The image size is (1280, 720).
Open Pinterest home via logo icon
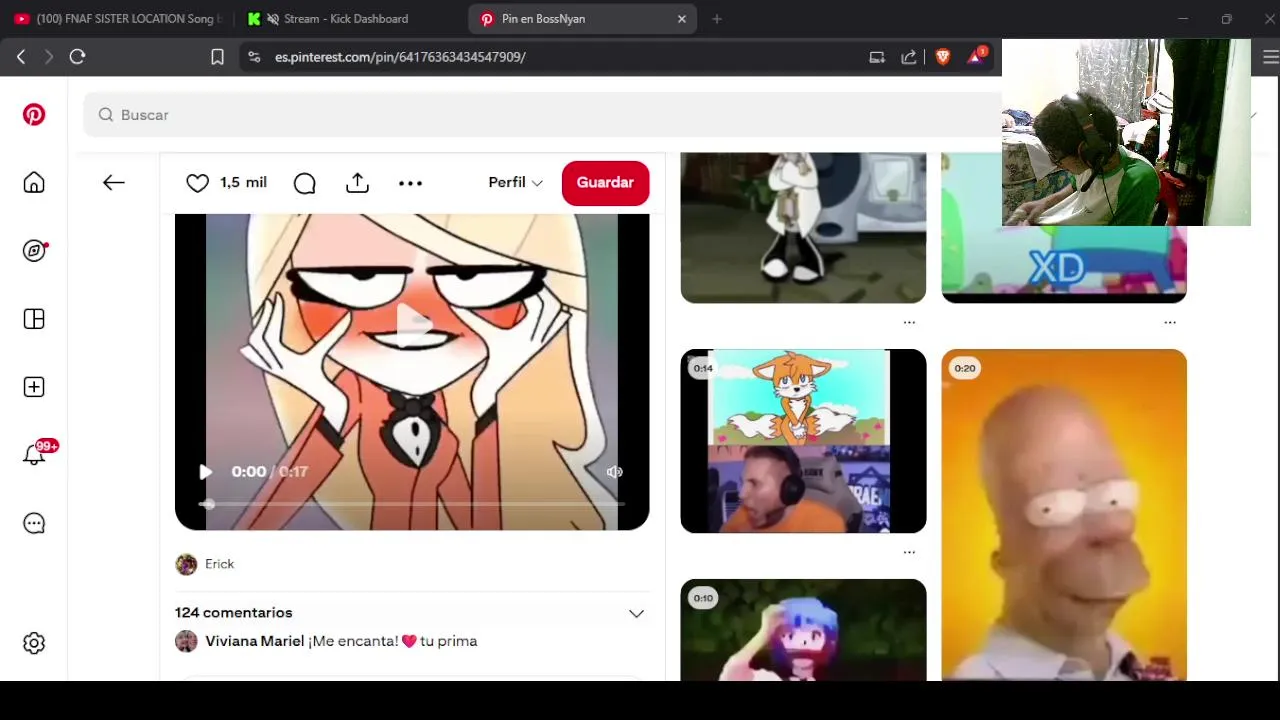pos(34,114)
